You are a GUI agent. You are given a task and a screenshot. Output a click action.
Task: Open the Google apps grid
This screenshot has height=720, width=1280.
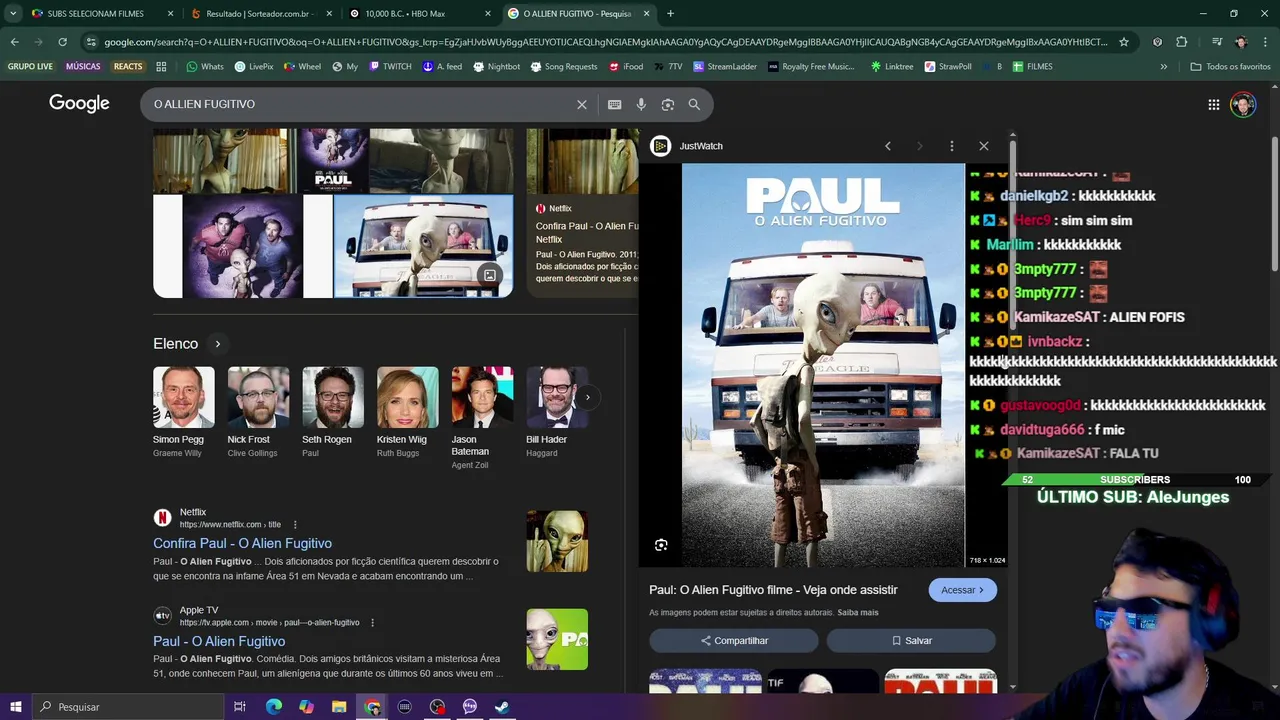(1213, 104)
